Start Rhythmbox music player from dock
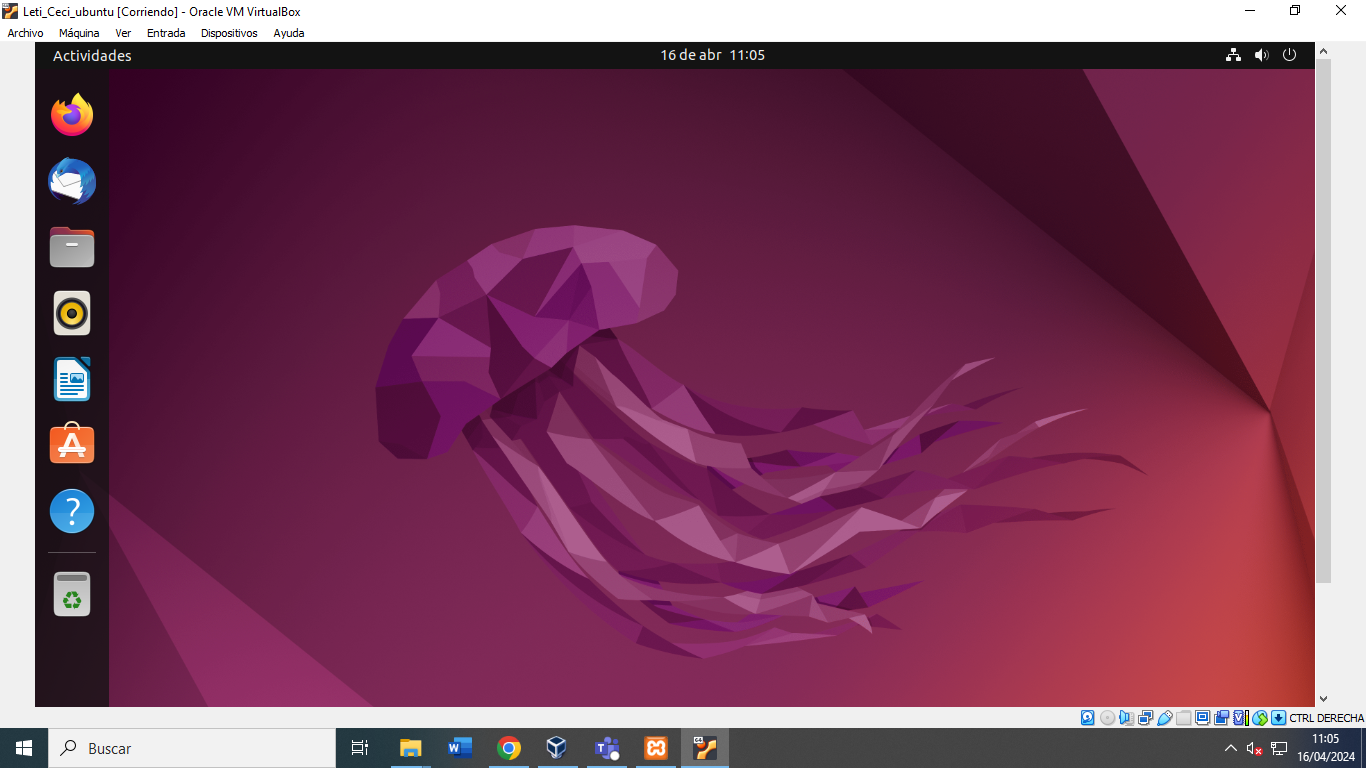 [x=72, y=313]
